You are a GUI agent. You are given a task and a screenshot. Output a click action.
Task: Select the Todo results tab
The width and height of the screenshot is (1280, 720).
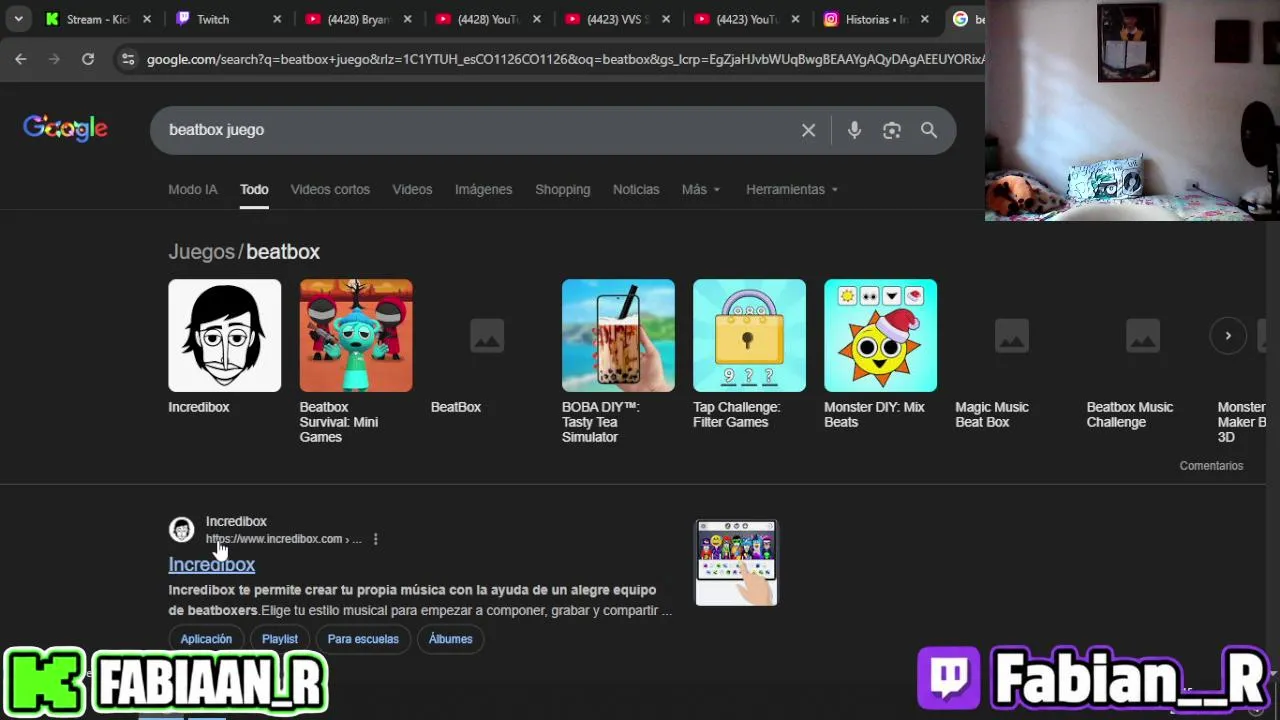254,189
